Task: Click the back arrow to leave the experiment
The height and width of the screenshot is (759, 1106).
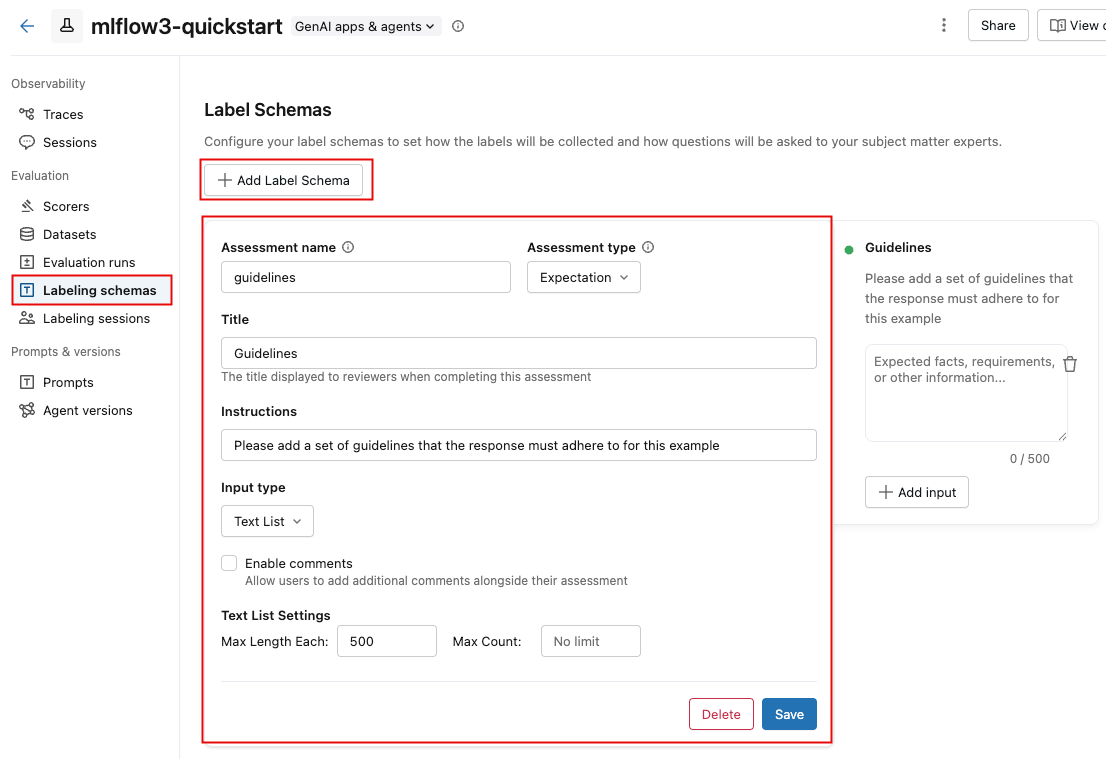Action: coord(26,25)
